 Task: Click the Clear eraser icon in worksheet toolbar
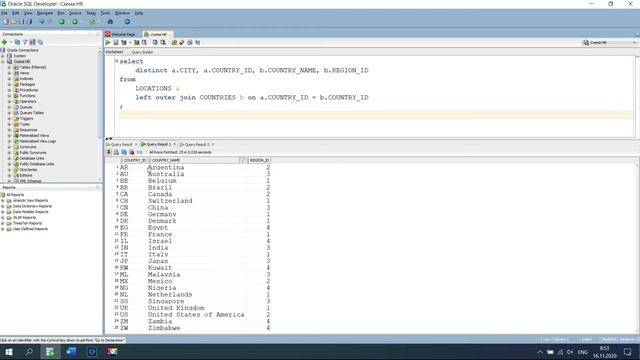(x=182, y=42)
